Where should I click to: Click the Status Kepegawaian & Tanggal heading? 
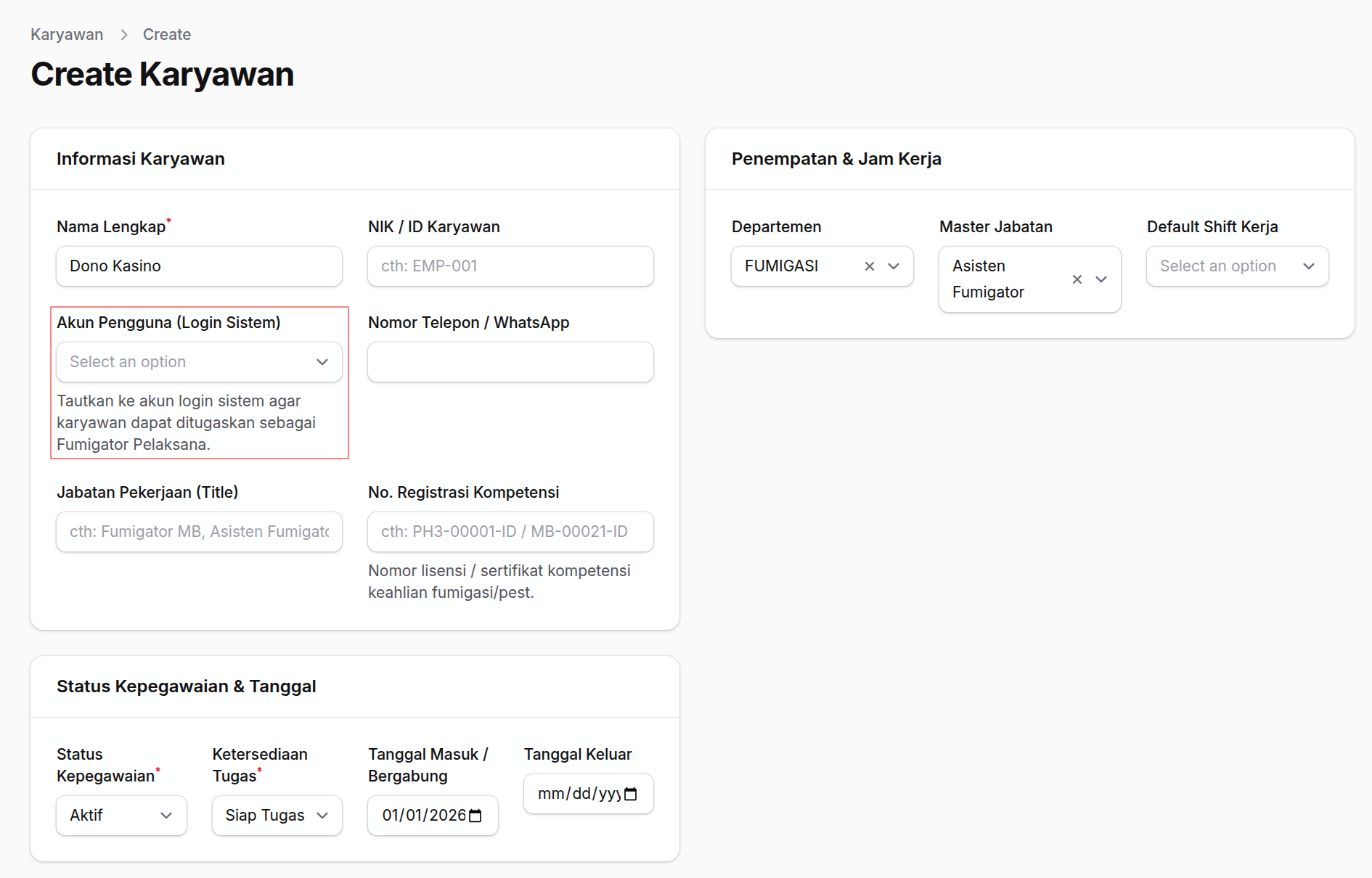[187, 686]
